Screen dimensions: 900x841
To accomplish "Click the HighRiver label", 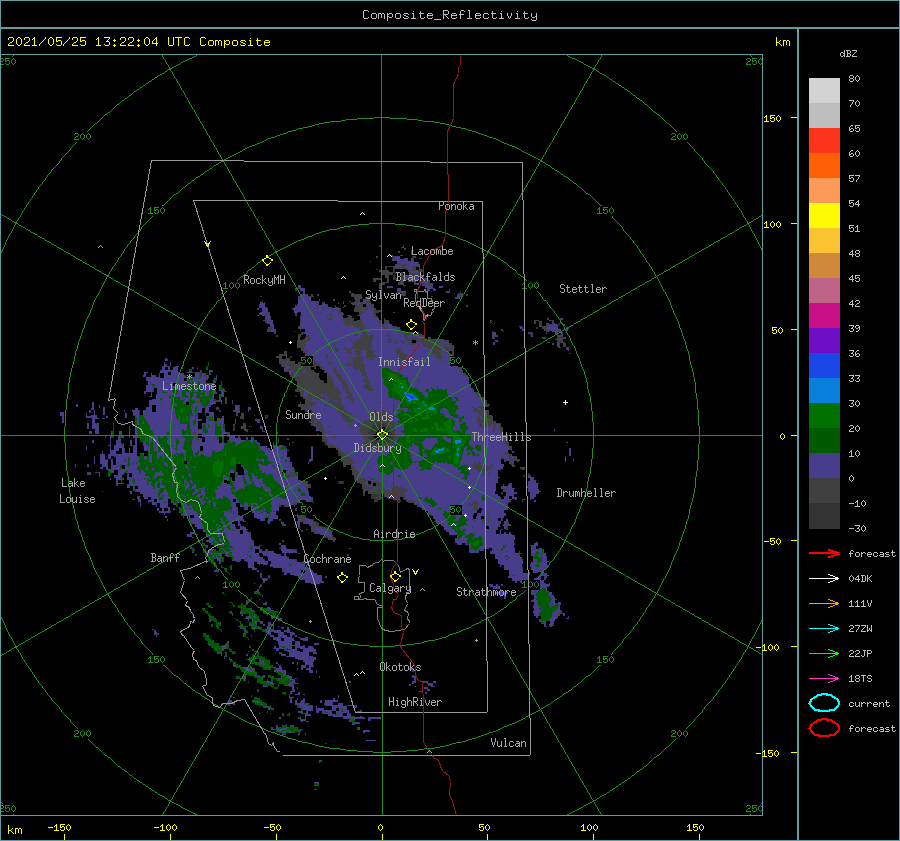I will (414, 702).
